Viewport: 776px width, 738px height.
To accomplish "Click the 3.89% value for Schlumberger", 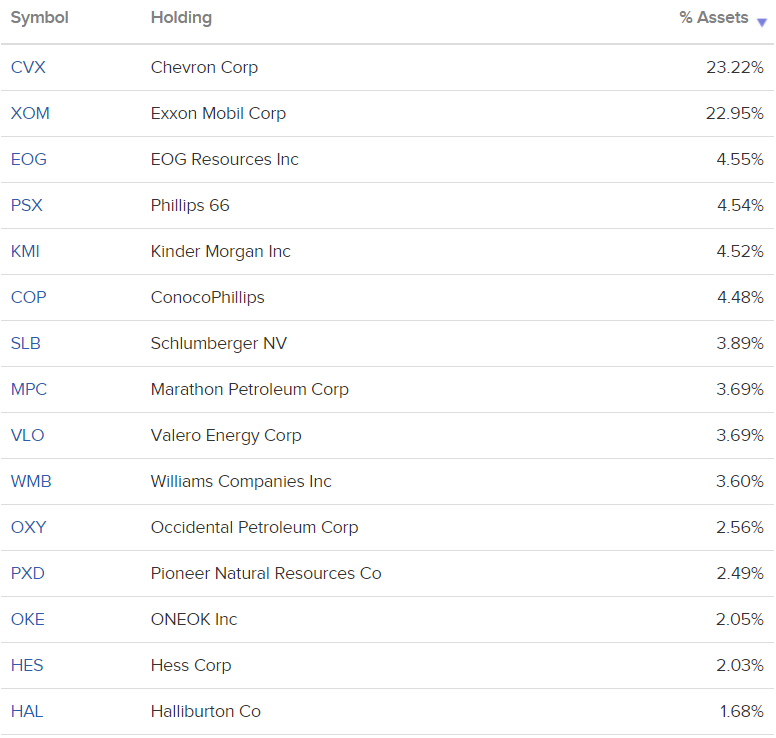I will coord(740,344).
